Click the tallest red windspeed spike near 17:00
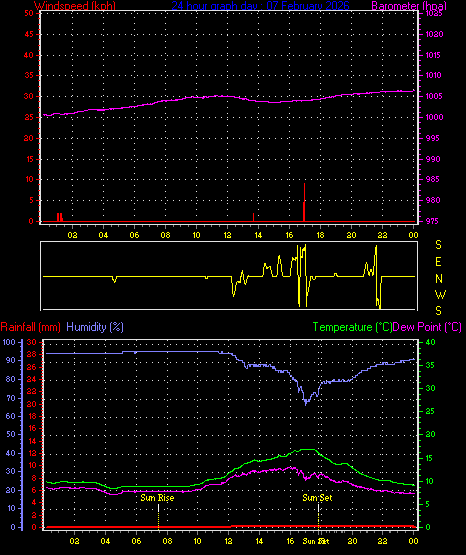 coord(304,202)
